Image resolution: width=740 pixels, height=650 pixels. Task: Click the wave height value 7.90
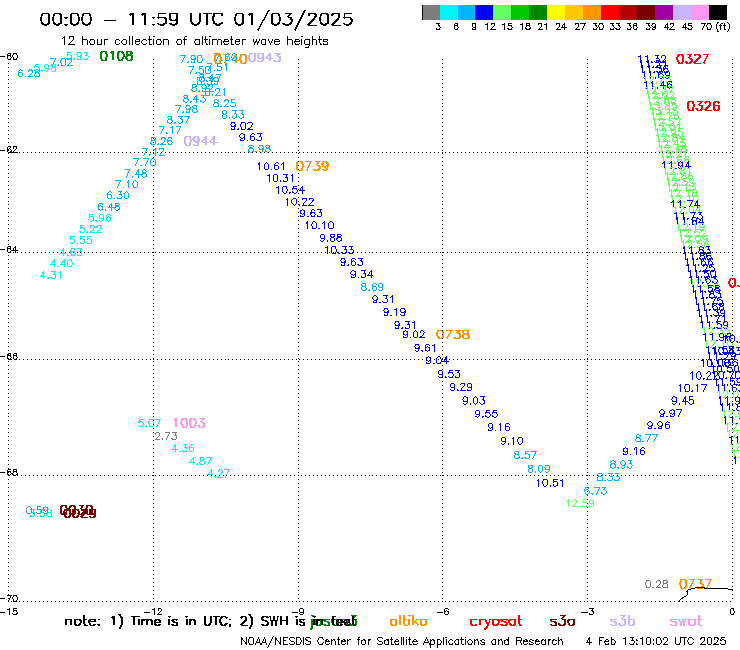[x=192, y=59]
